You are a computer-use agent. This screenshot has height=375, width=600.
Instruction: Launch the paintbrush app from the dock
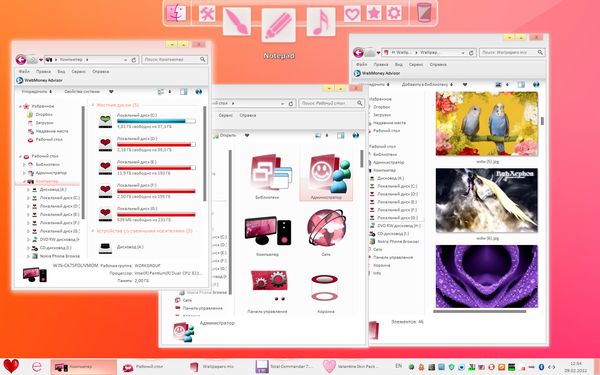(236, 21)
